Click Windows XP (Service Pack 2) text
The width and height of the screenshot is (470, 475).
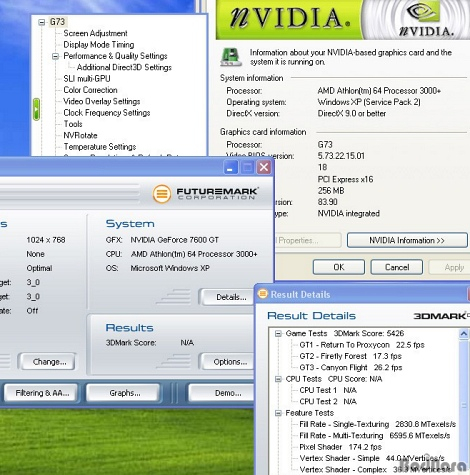click(x=369, y=102)
